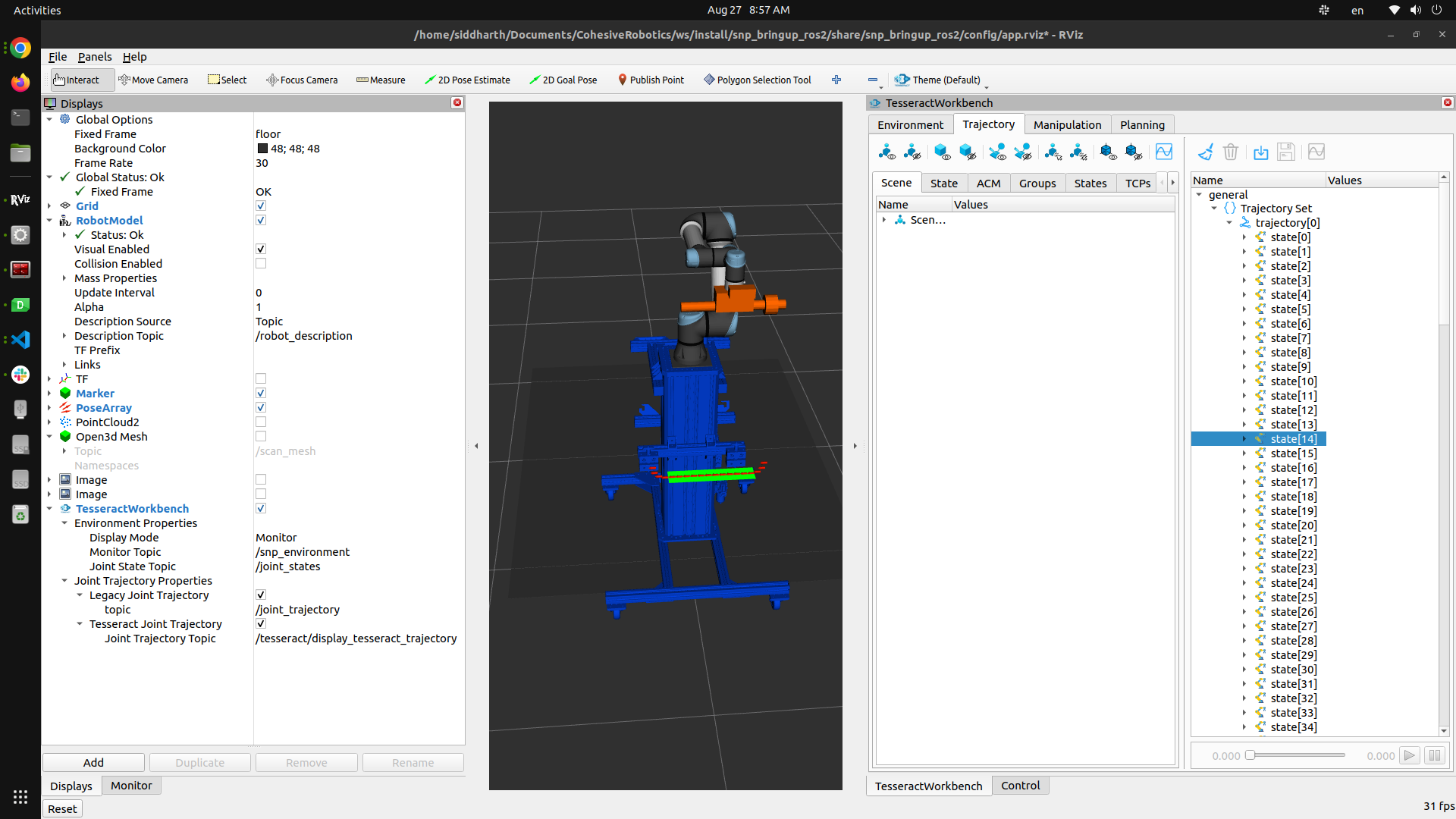Screen dimensions: 1456x819
Task: Click the blue plot icon in the environment toolbar
Action: pos(1163,152)
